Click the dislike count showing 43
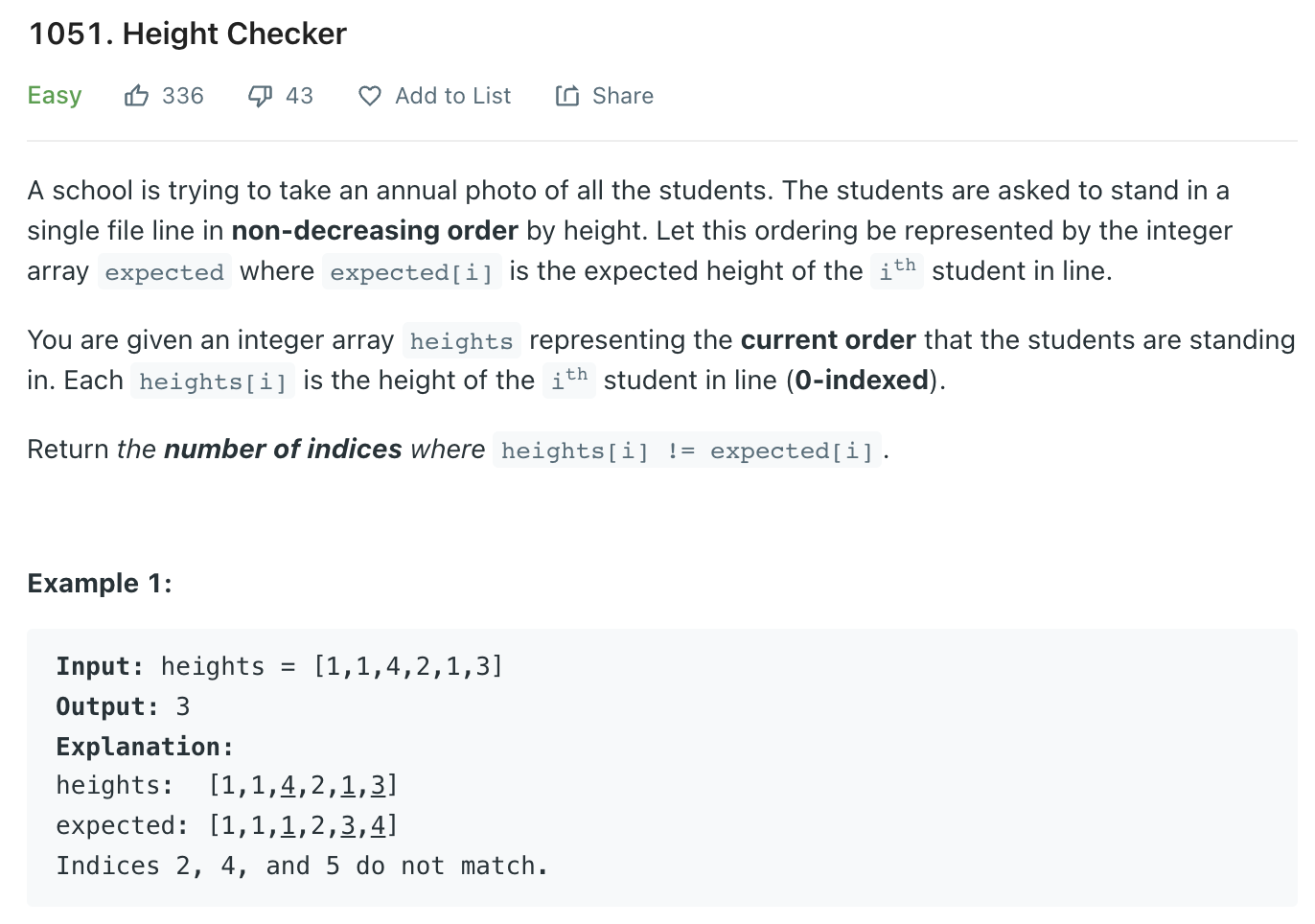The width and height of the screenshot is (1315, 924). coord(300,95)
